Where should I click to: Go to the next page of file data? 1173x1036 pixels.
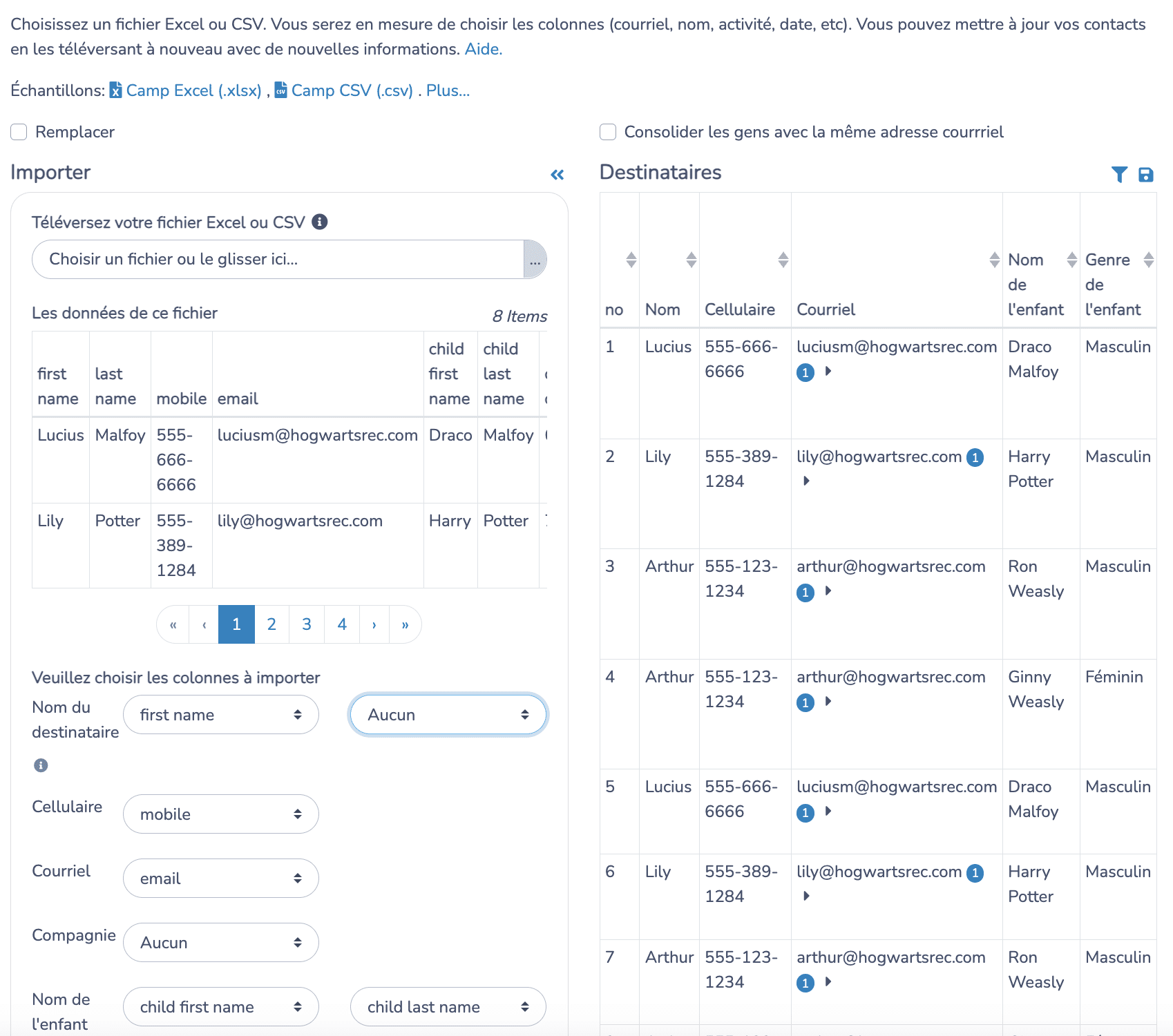tap(374, 624)
